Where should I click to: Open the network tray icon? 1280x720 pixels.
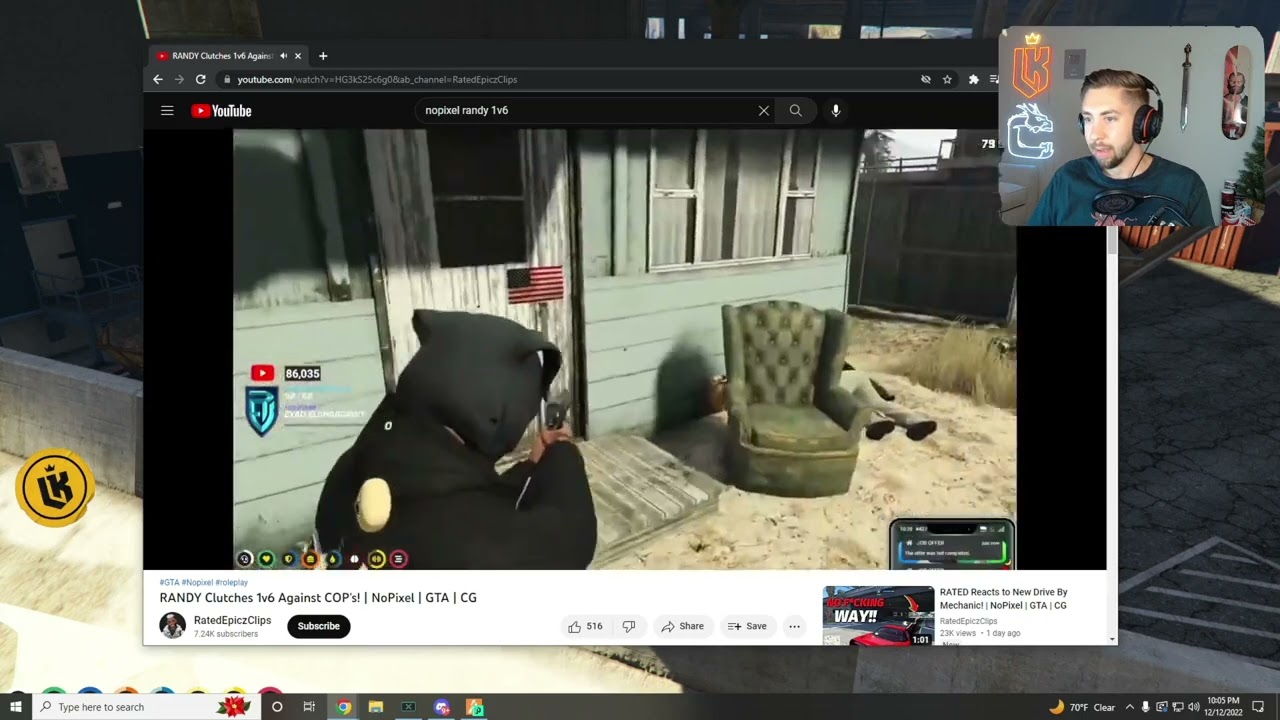click(x=1178, y=707)
